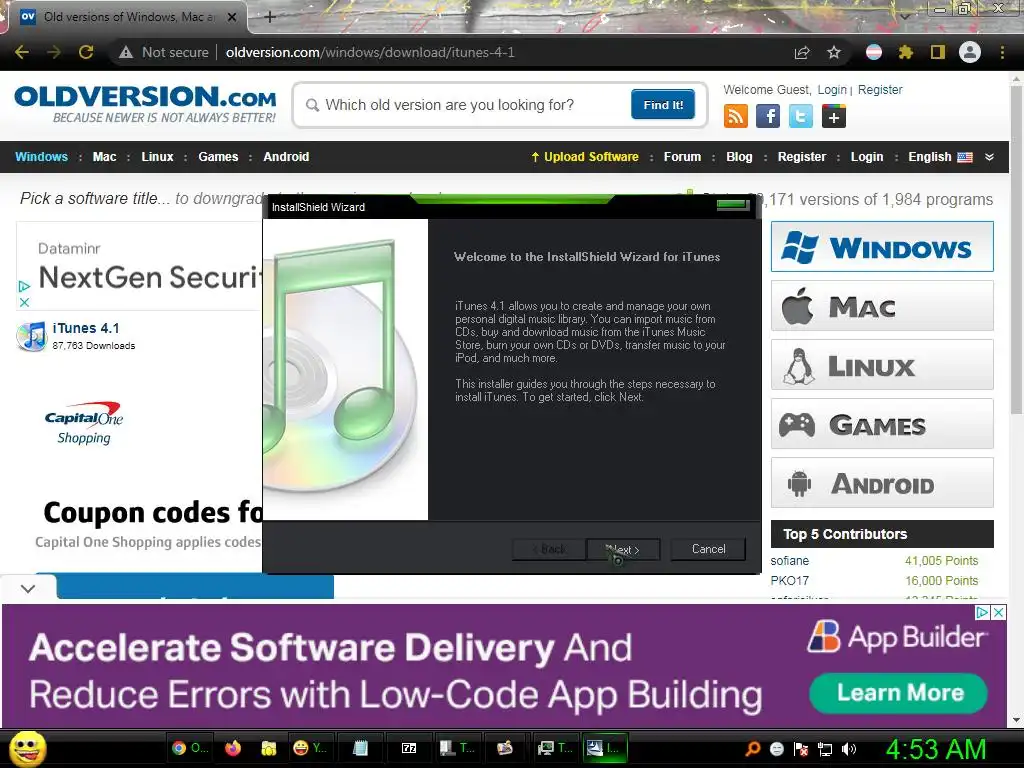Click the iTunes 4.1 program icon
The width and height of the screenshot is (1024, 768).
click(31, 336)
